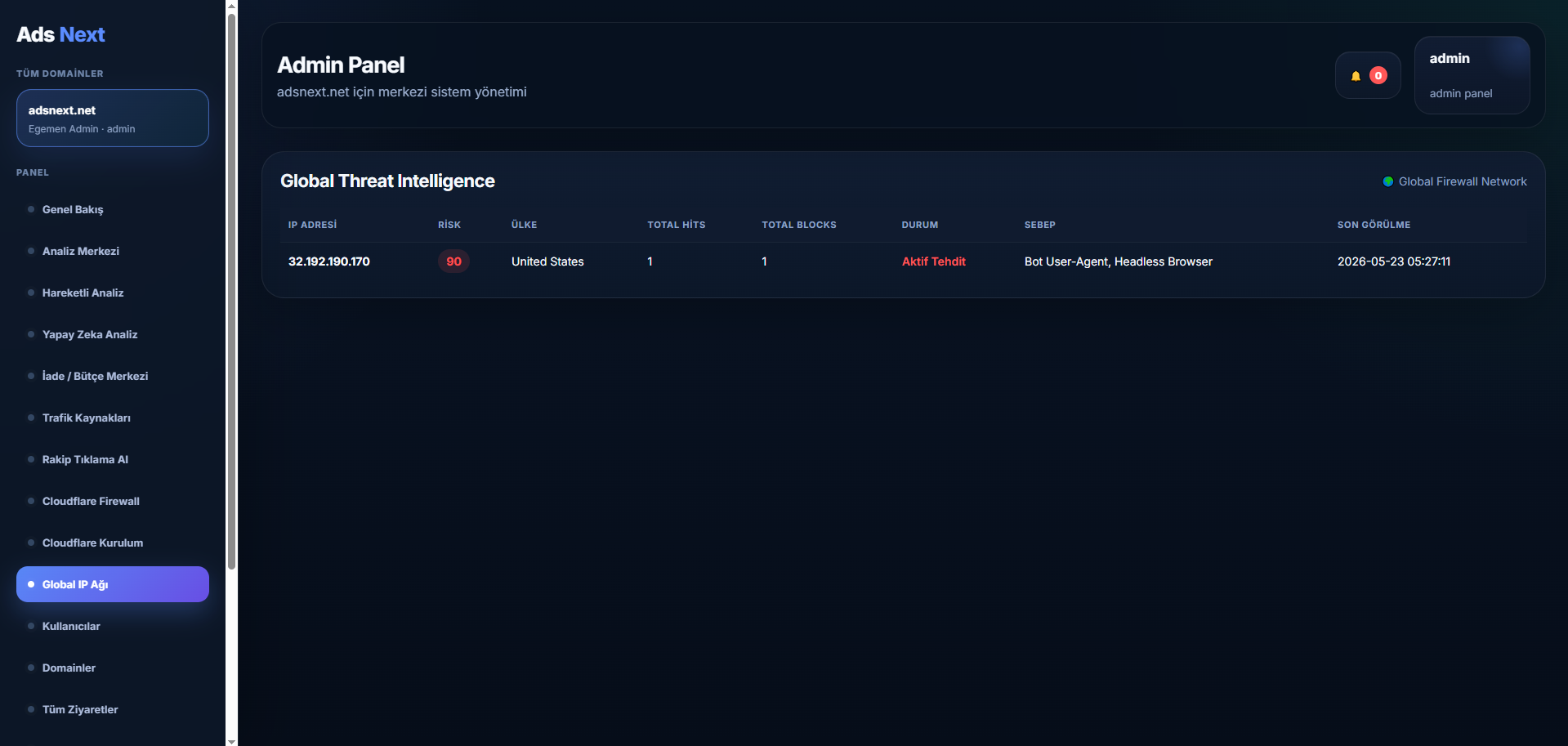Screen dimensions: 1568x746
Task: Click the DURUM column header
Action: pyautogui.click(x=920, y=225)
